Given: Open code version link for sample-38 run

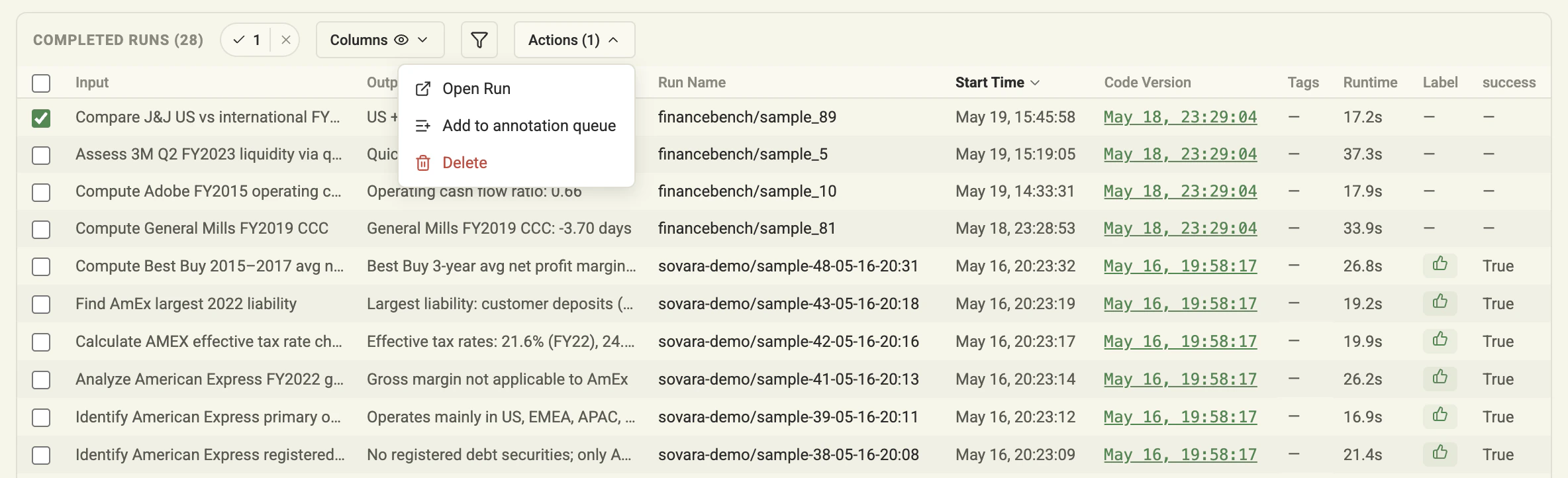Looking at the screenshot, I should pyautogui.click(x=1180, y=455).
